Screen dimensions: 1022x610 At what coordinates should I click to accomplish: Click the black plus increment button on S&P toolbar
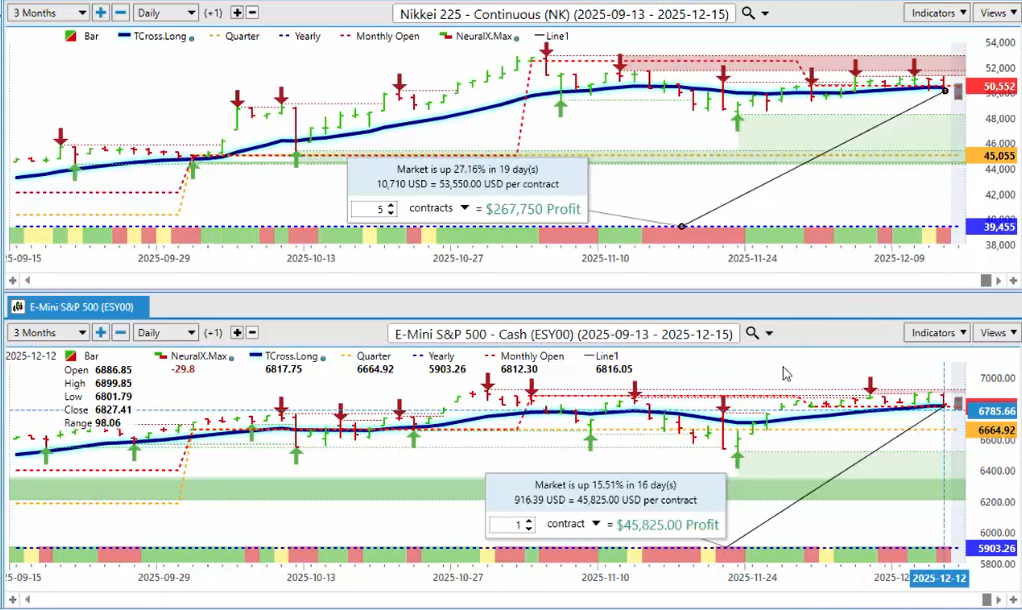coord(237,333)
